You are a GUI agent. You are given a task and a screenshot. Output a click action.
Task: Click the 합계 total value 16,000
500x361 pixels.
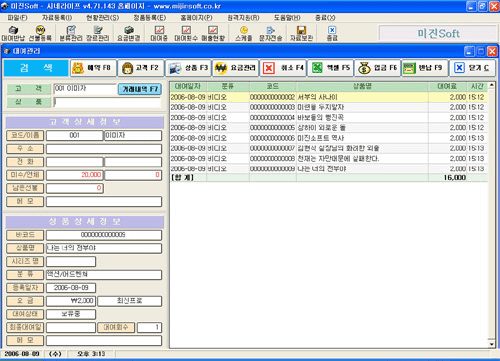coord(455,178)
